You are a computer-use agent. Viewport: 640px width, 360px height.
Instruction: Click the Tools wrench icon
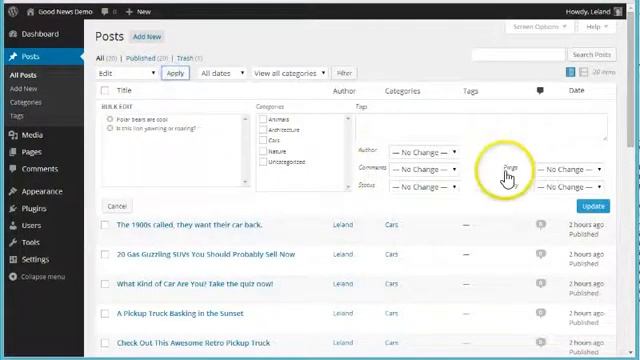click(x=13, y=242)
